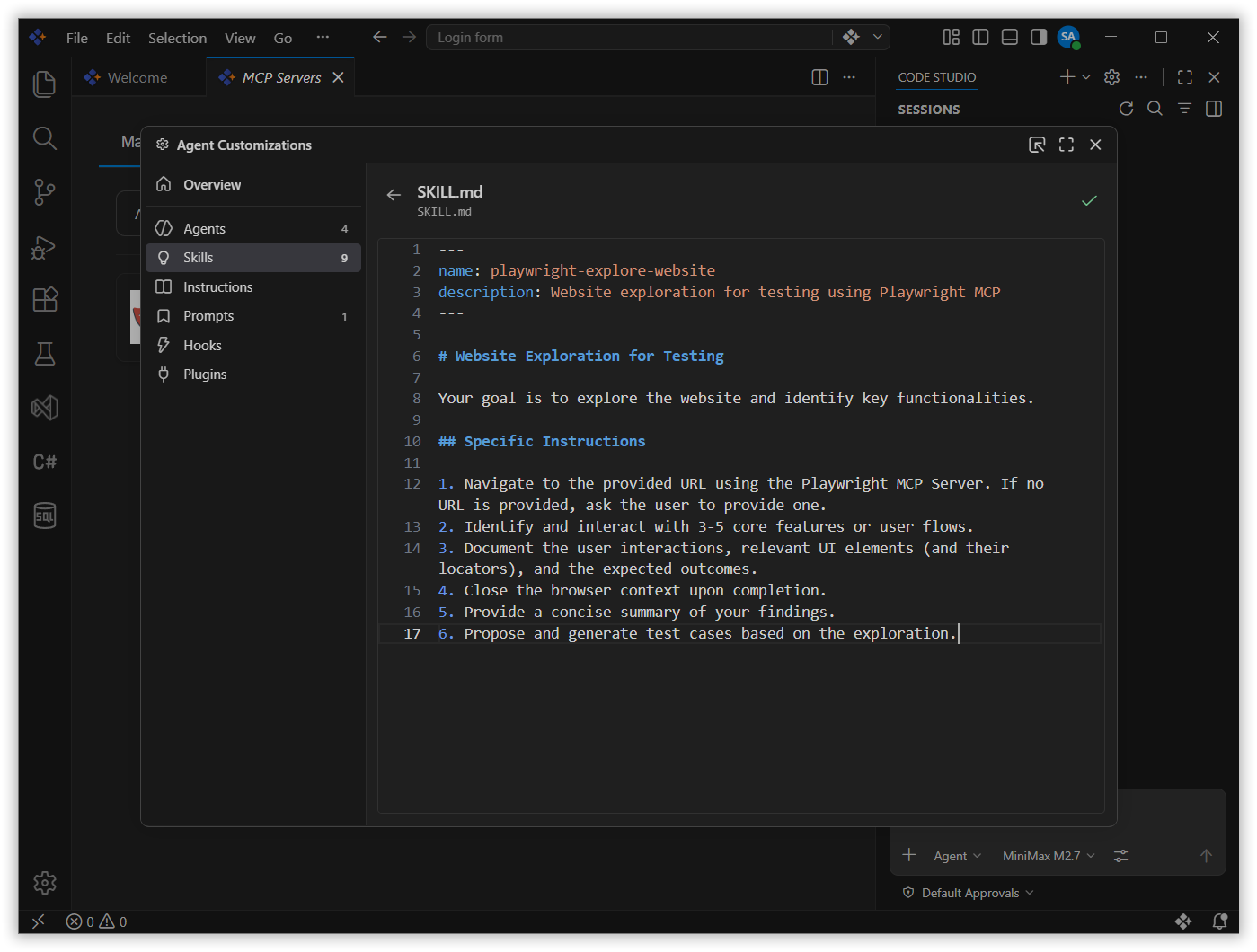Start a new session with plus
The height and width of the screenshot is (952, 1257).
[x=1067, y=77]
